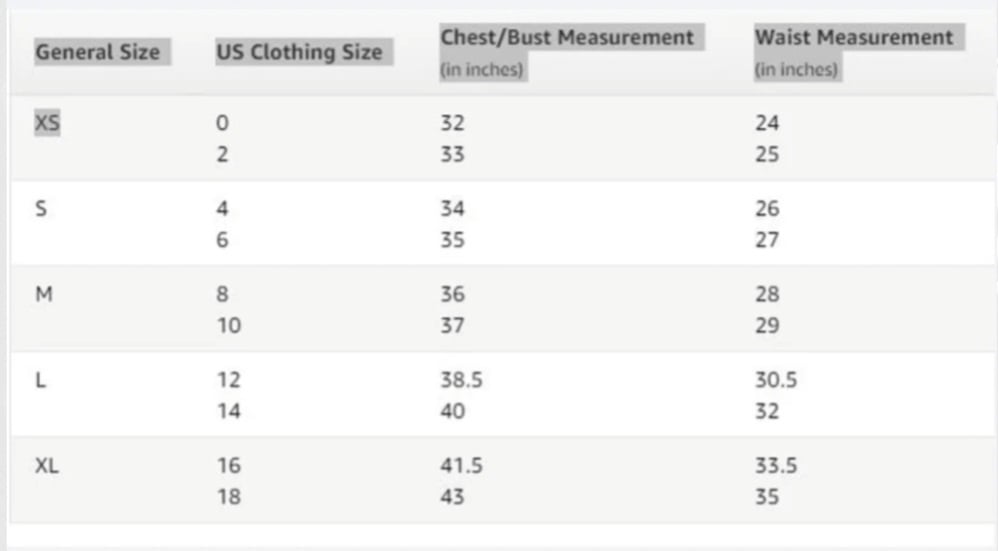Select the M general size label
The image size is (998, 551).
41,294
